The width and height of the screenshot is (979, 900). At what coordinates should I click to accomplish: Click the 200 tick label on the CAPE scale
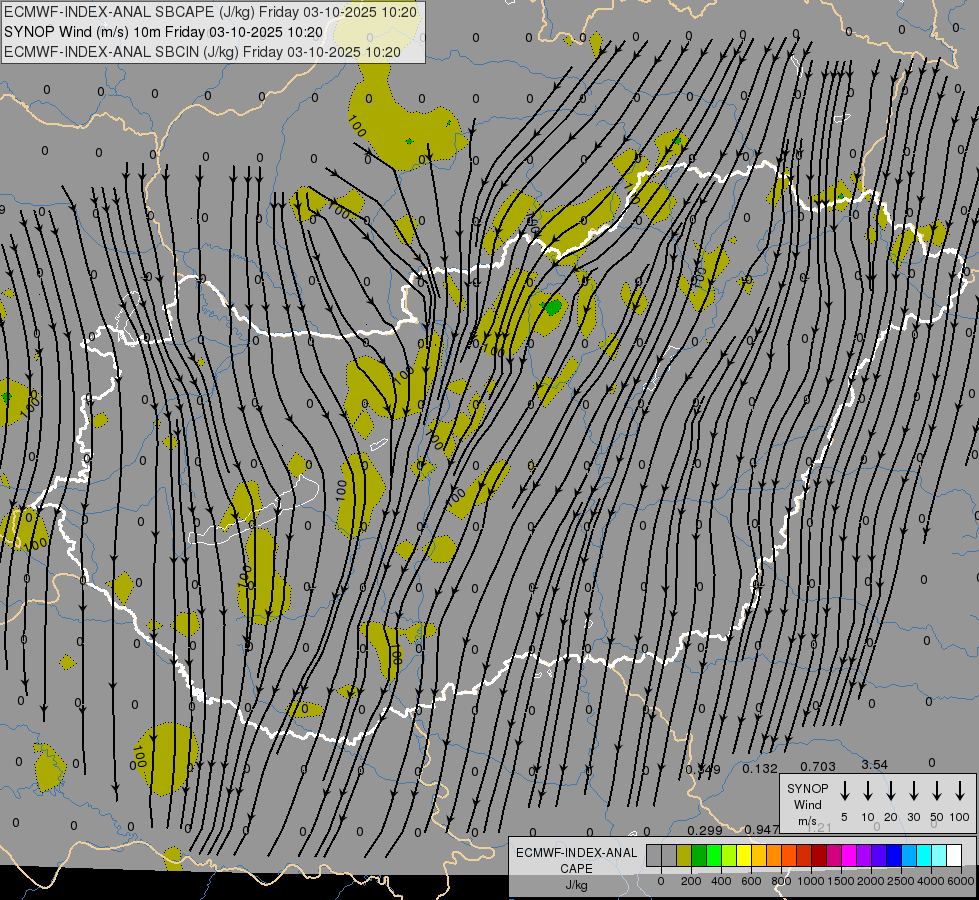pyautogui.click(x=691, y=881)
